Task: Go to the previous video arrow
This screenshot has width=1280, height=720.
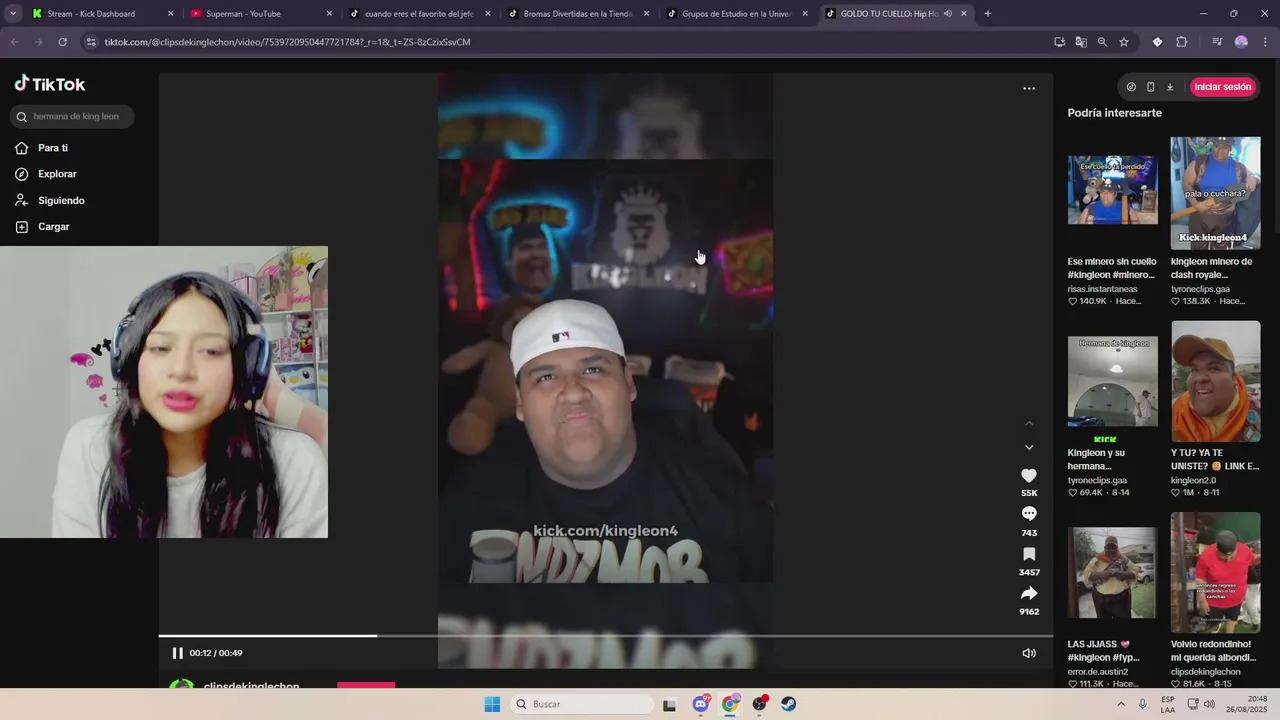Action: point(1029,424)
